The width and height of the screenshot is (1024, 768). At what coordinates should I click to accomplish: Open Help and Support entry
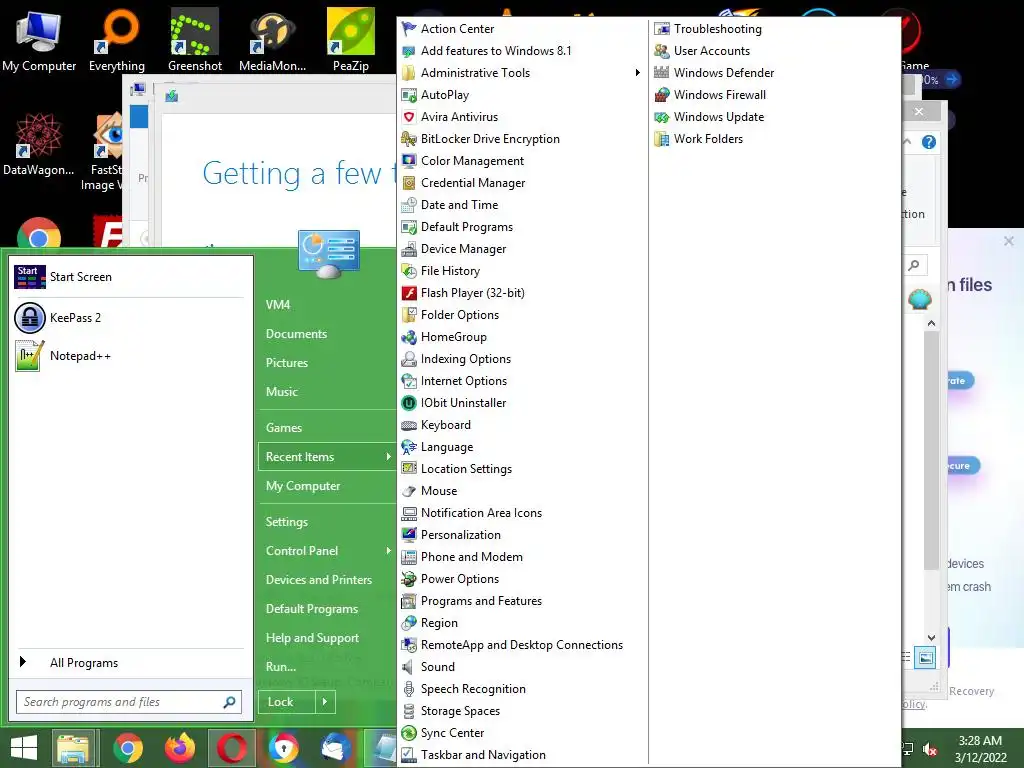(312, 638)
